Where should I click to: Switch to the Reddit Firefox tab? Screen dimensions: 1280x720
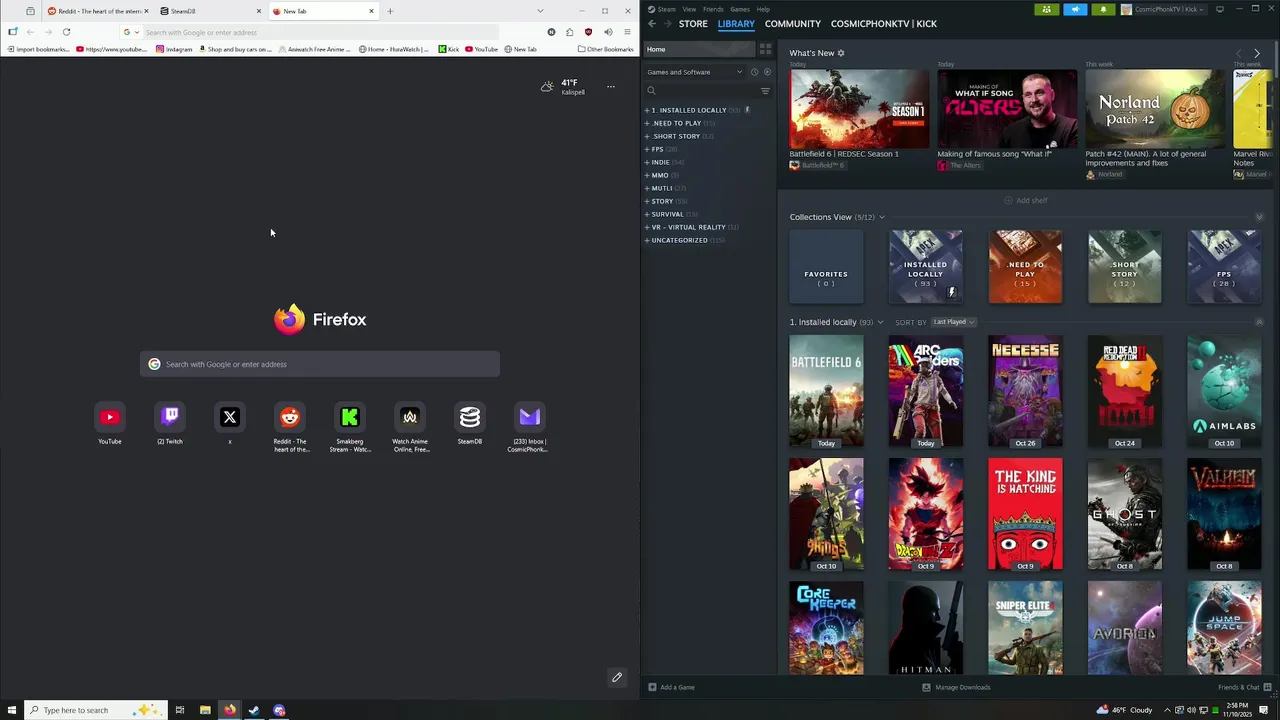click(99, 11)
